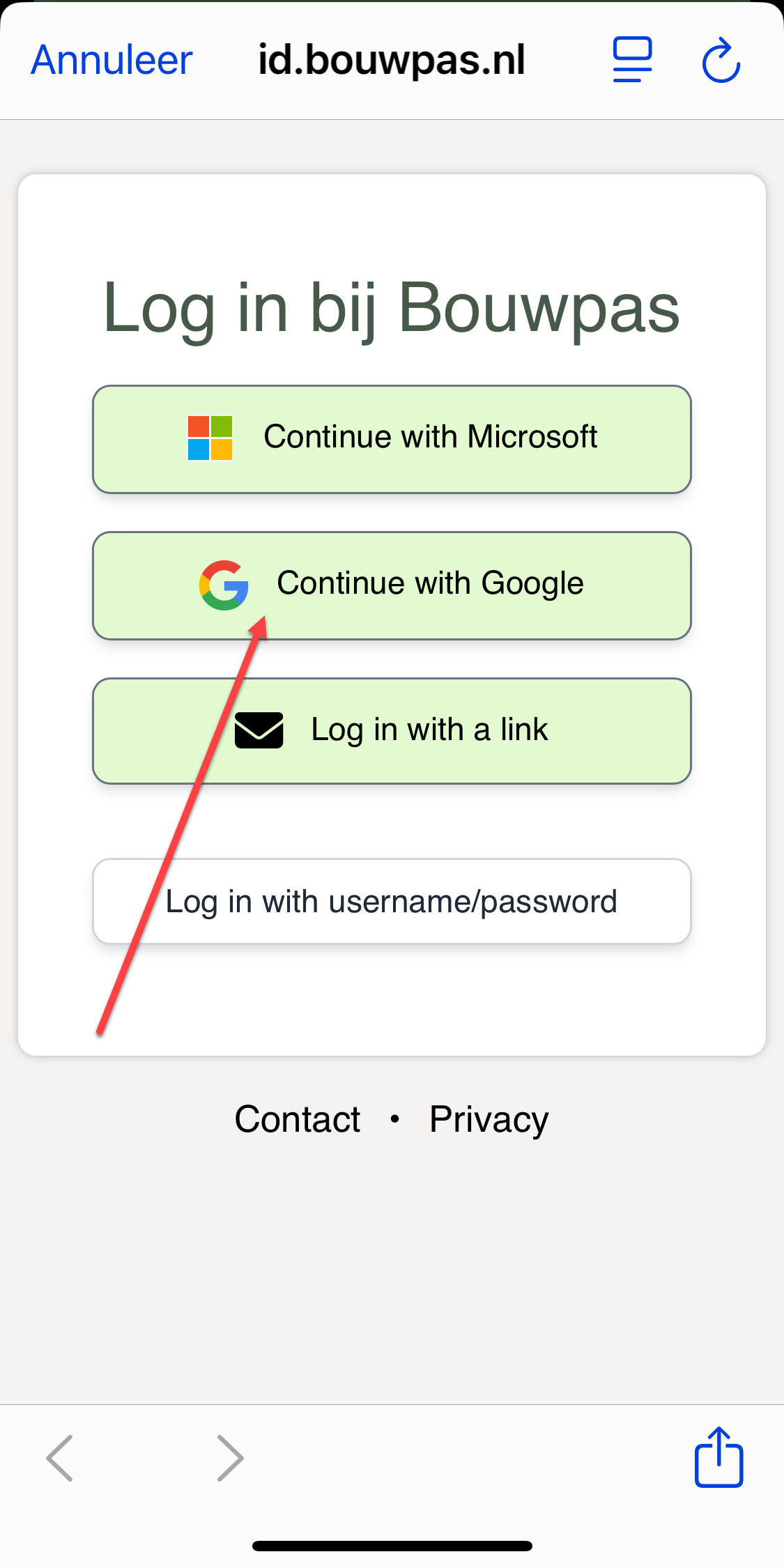Open the Contact link
784x1568 pixels.
pos(298,1119)
